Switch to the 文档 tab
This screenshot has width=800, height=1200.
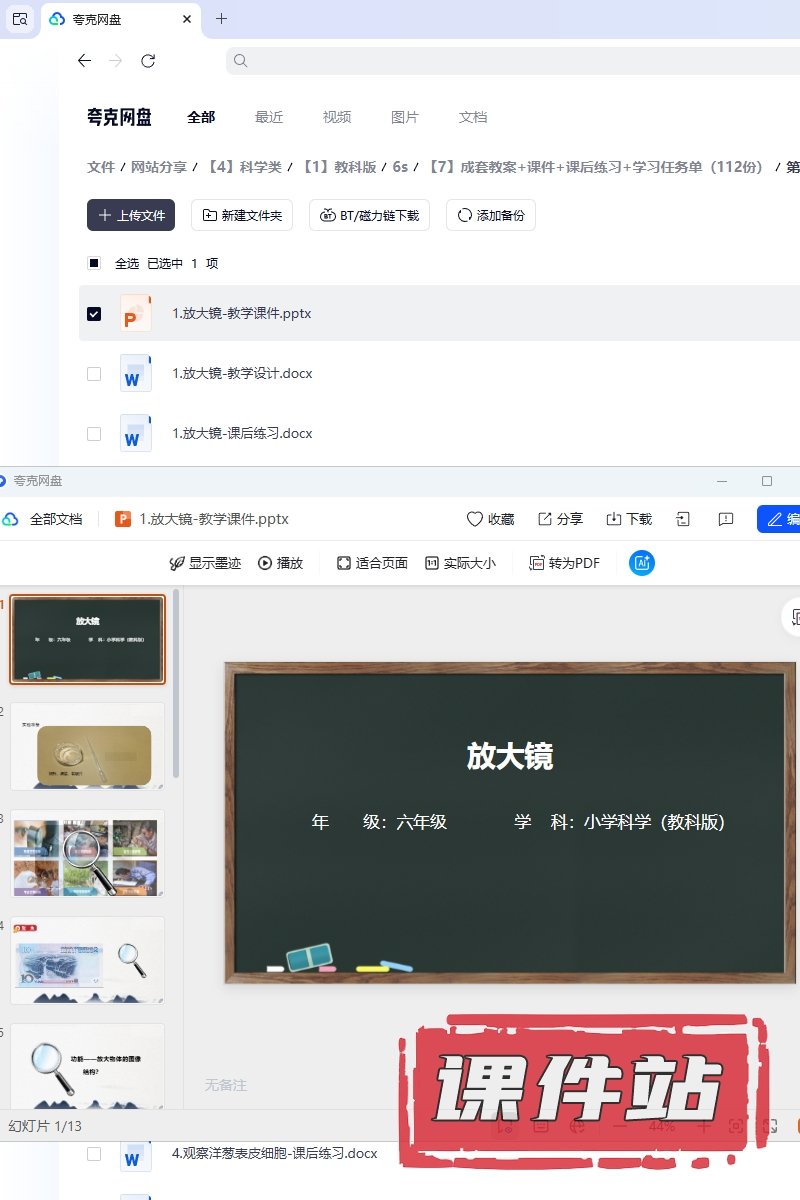pyautogui.click(x=473, y=117)
